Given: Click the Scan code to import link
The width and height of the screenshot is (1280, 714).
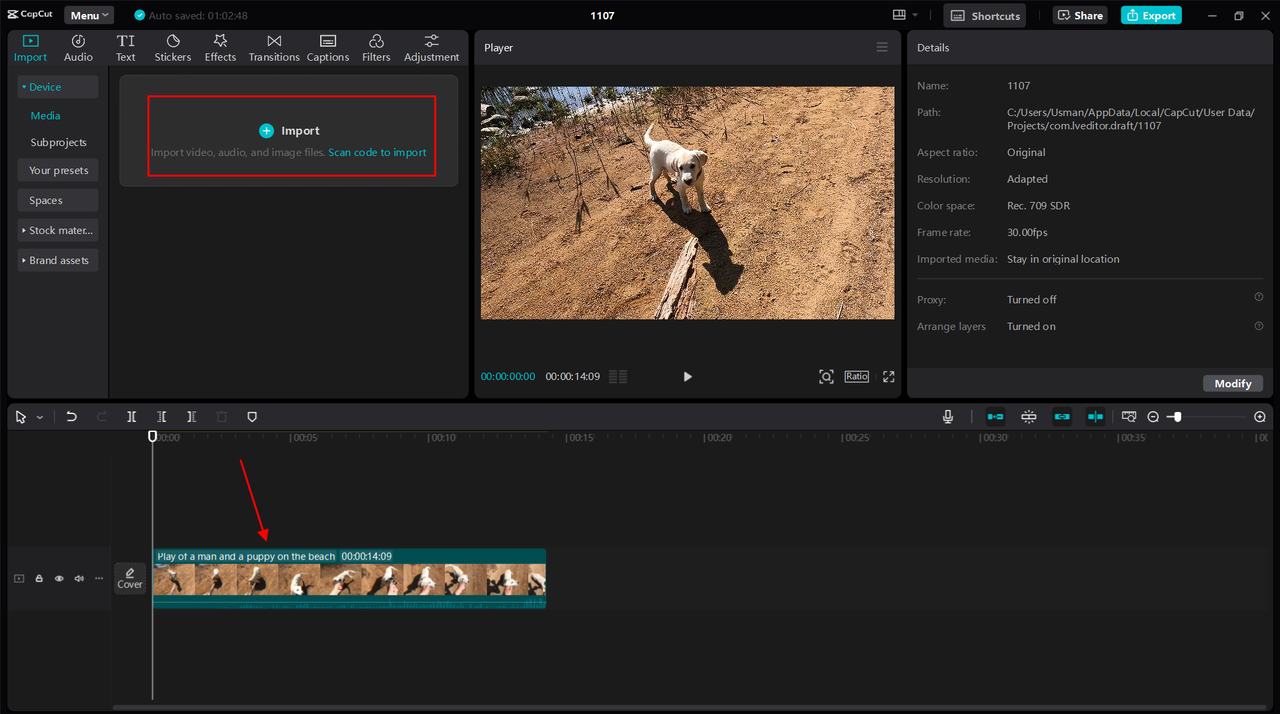Looking at the screenshot, I should 377,153.
